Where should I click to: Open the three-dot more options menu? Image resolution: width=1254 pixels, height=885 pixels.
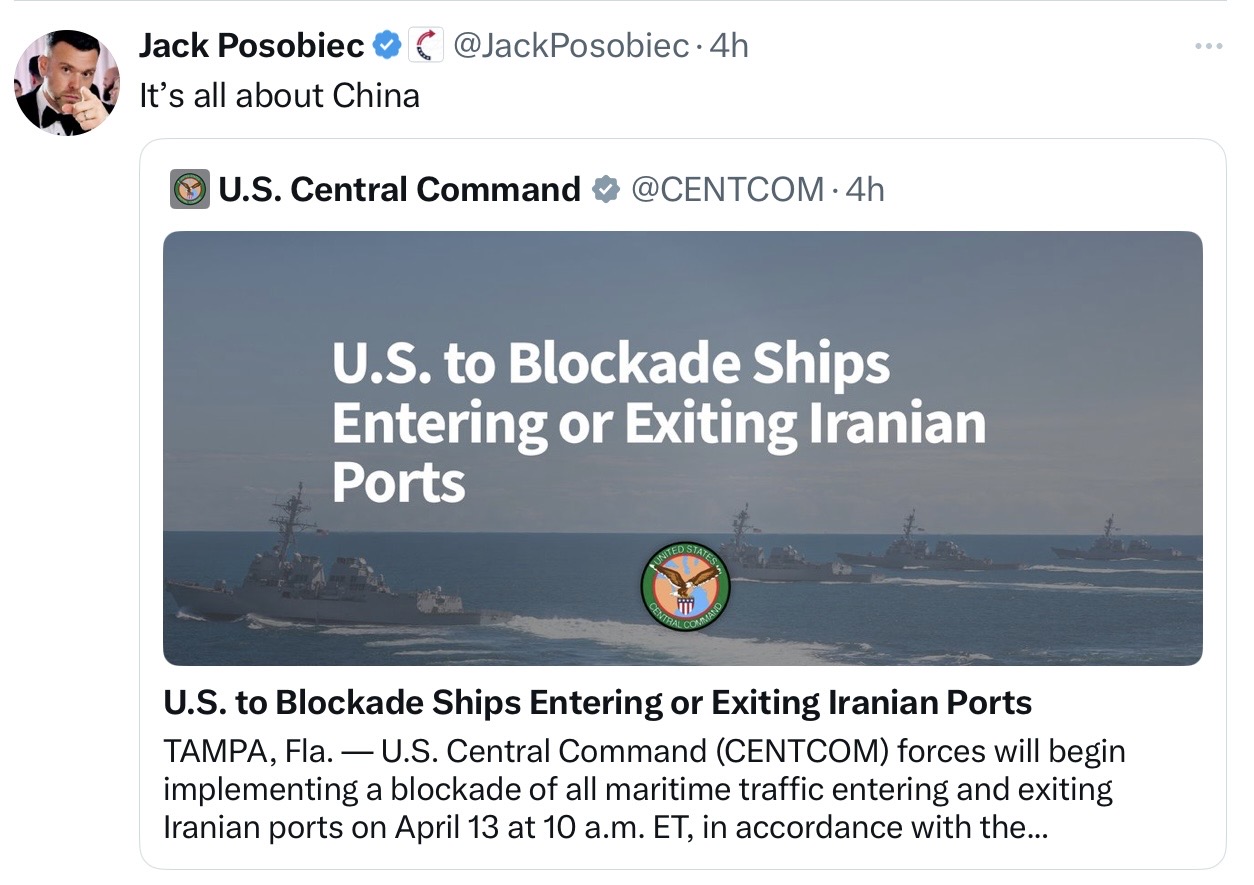[1208, 46]
